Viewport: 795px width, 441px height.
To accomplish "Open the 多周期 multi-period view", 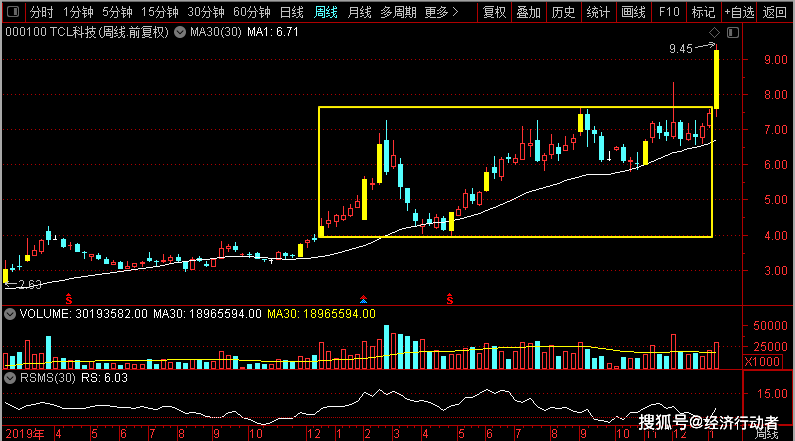I will pos(398,12).
